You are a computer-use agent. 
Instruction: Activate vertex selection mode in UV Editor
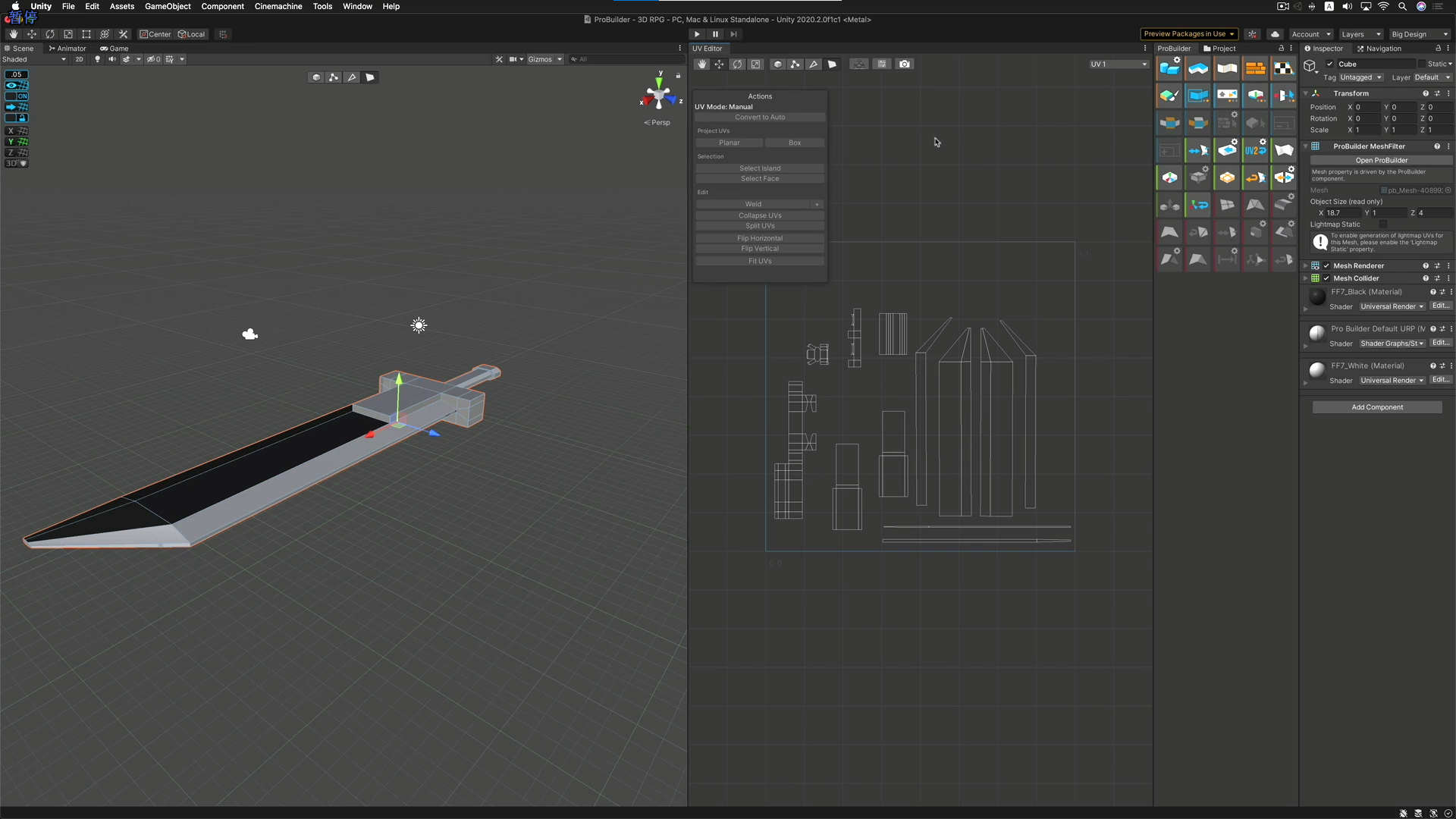(795, 64)
